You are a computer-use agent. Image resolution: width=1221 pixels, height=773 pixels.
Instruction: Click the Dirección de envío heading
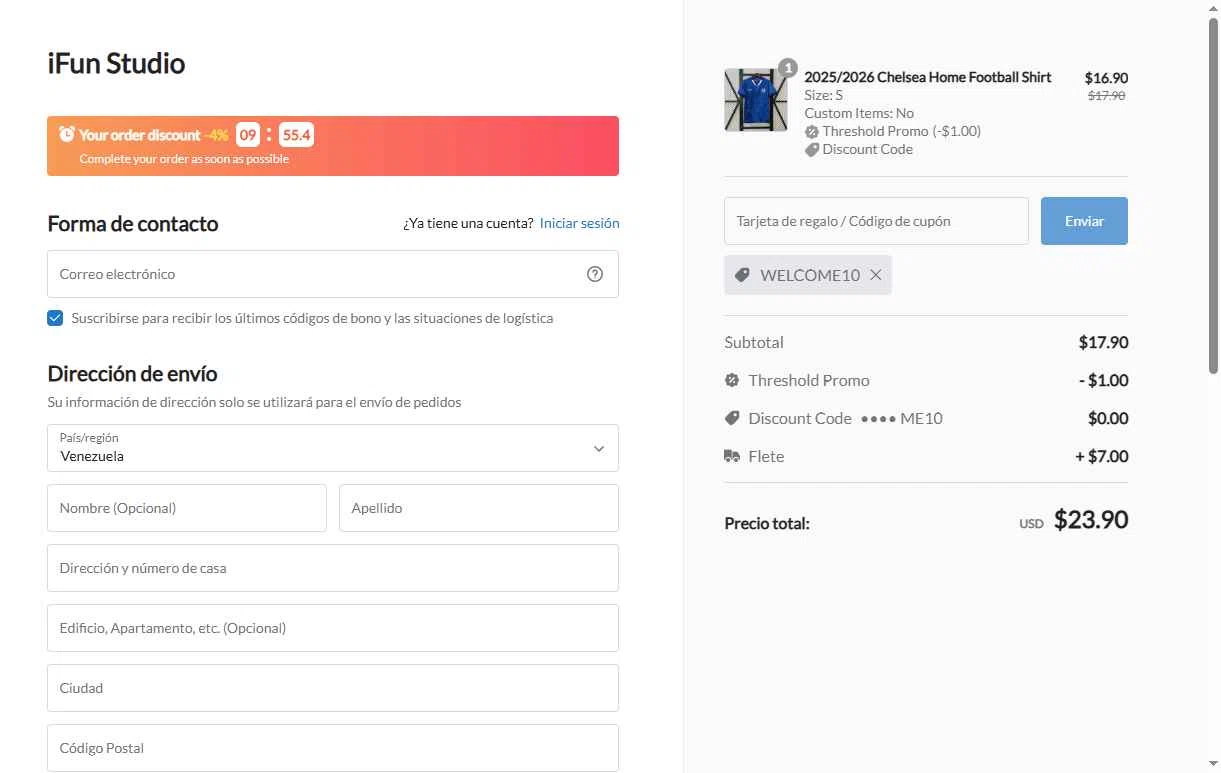click(132, 374)
